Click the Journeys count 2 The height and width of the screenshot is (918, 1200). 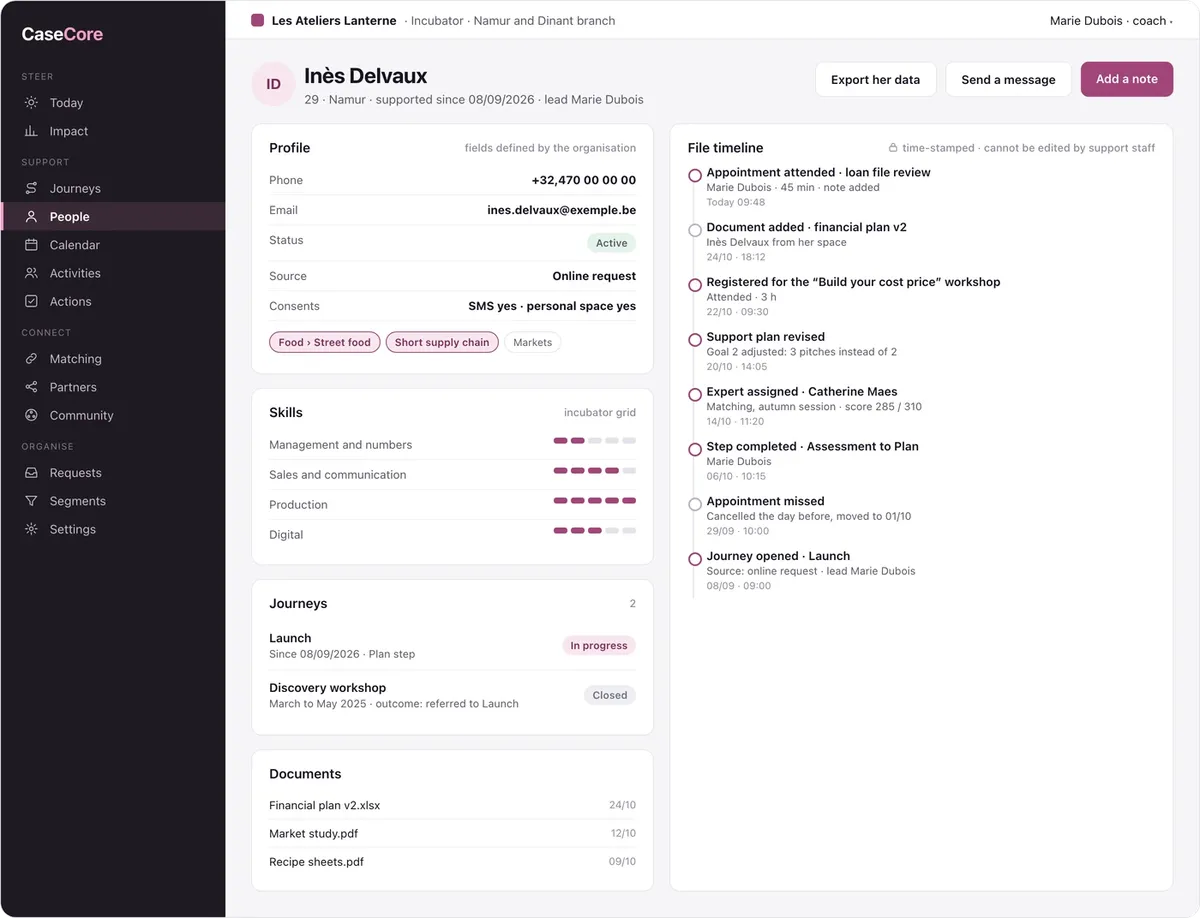pyautogui.click(x=632, y=604)
